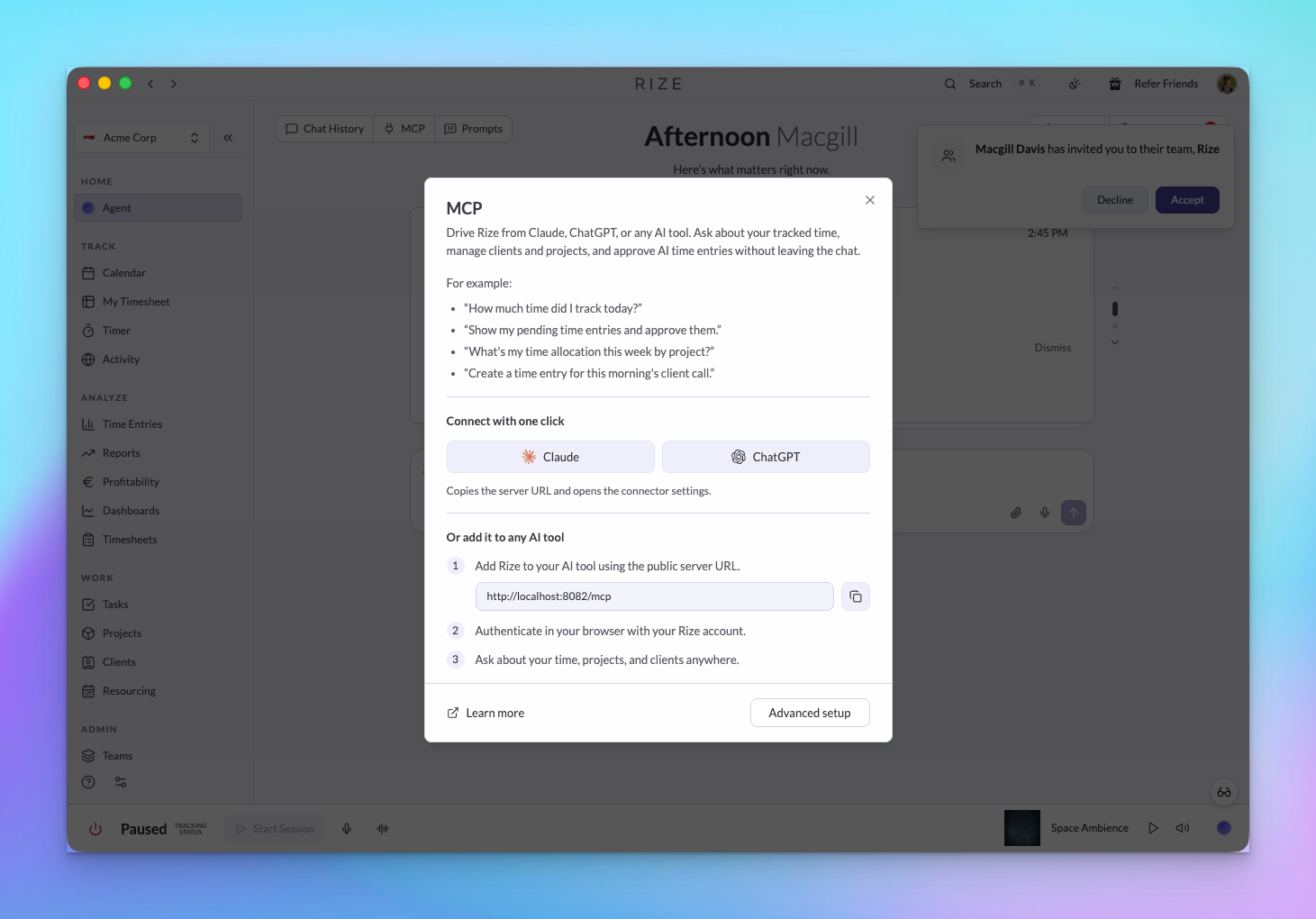Click the down chevron beside the card
This screenshot has width=1316, height=919.
point(1115,342)
